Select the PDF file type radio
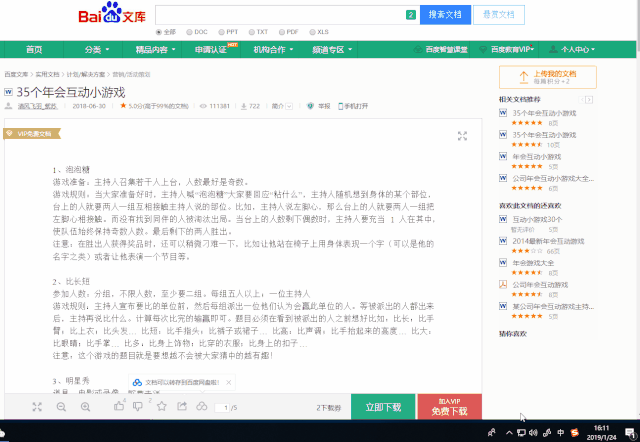The image size is (640, 442). (282, 32)
